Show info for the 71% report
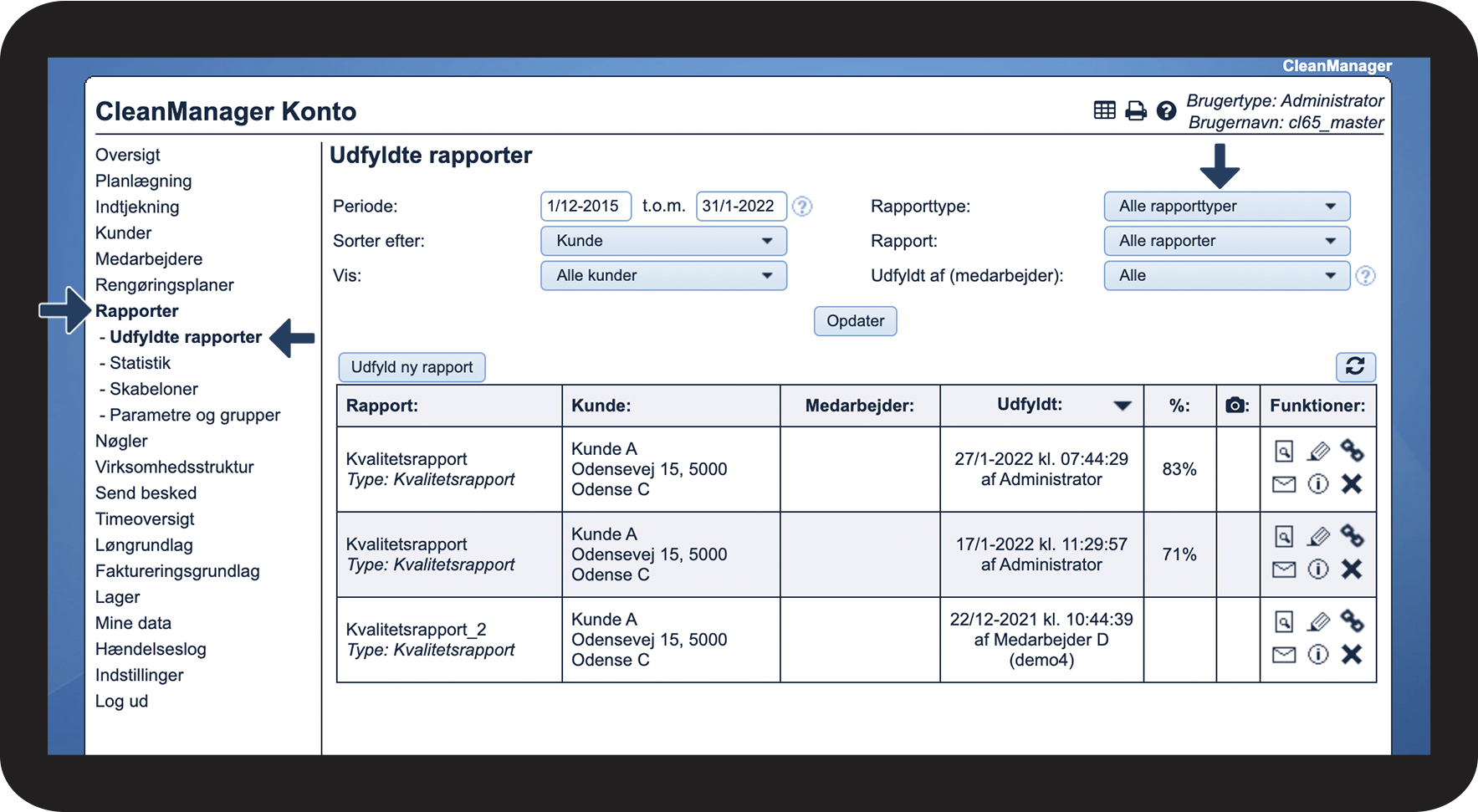 [1318, 569]
